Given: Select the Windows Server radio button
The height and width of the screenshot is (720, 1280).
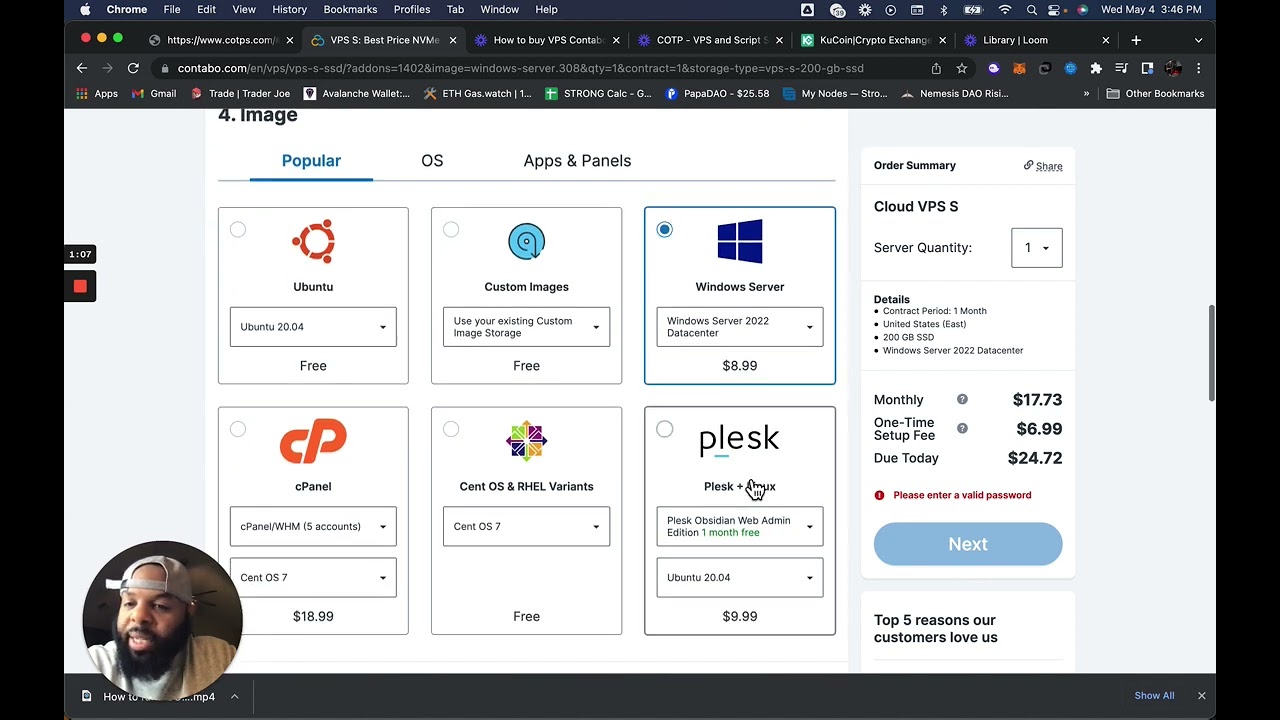Looking at the screenshot, I should click(x=665, y=230).
